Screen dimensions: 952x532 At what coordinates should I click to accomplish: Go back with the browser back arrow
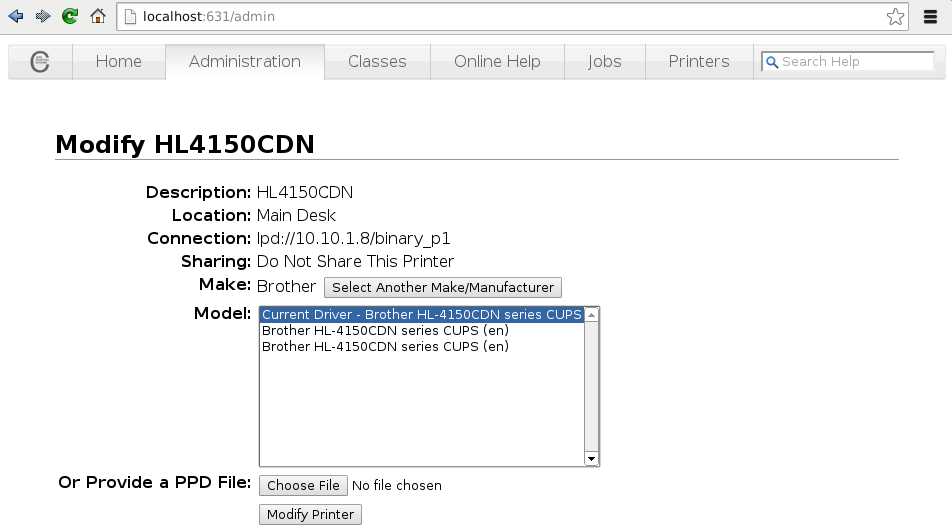[x=16, y=16]
